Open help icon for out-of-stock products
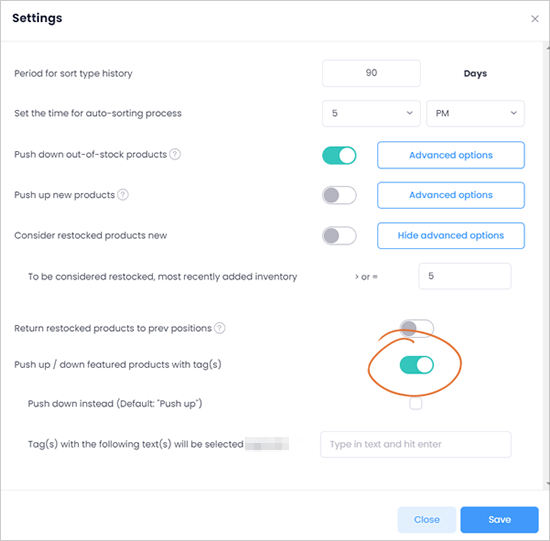 175,154
